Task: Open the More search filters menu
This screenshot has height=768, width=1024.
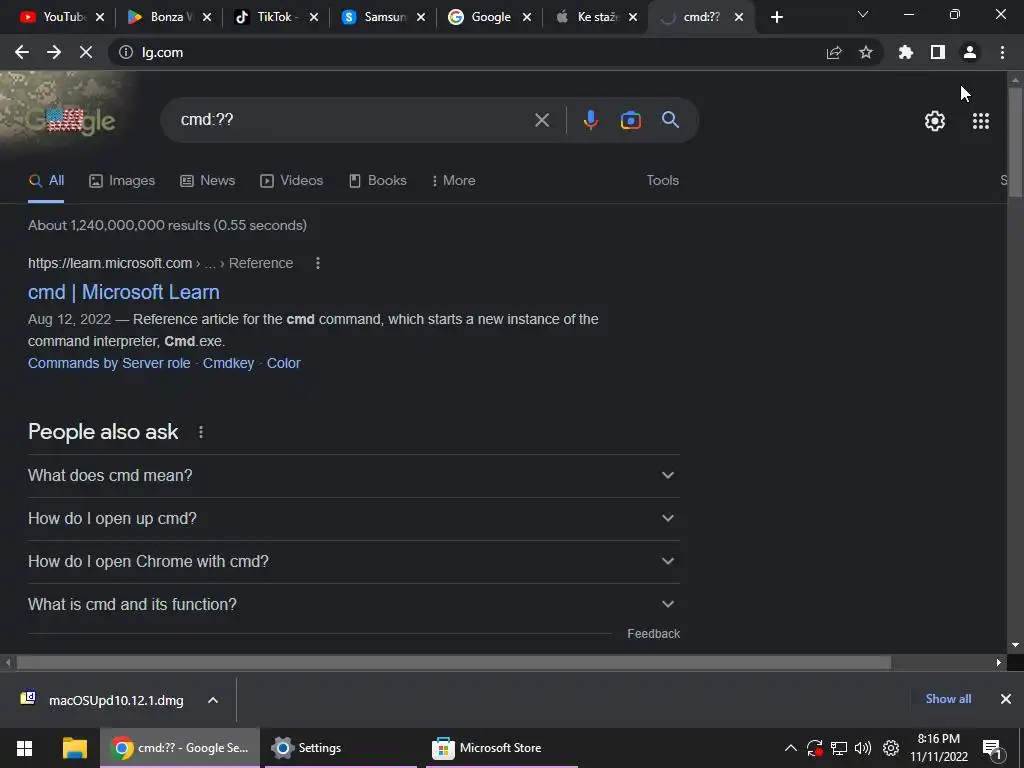Action: pos(454,181)
